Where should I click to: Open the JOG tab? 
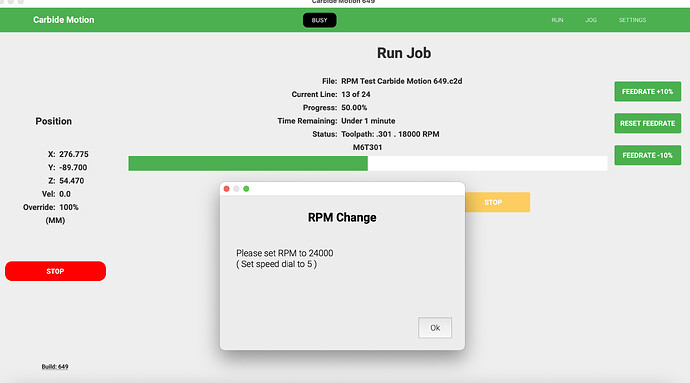[591, 20]
